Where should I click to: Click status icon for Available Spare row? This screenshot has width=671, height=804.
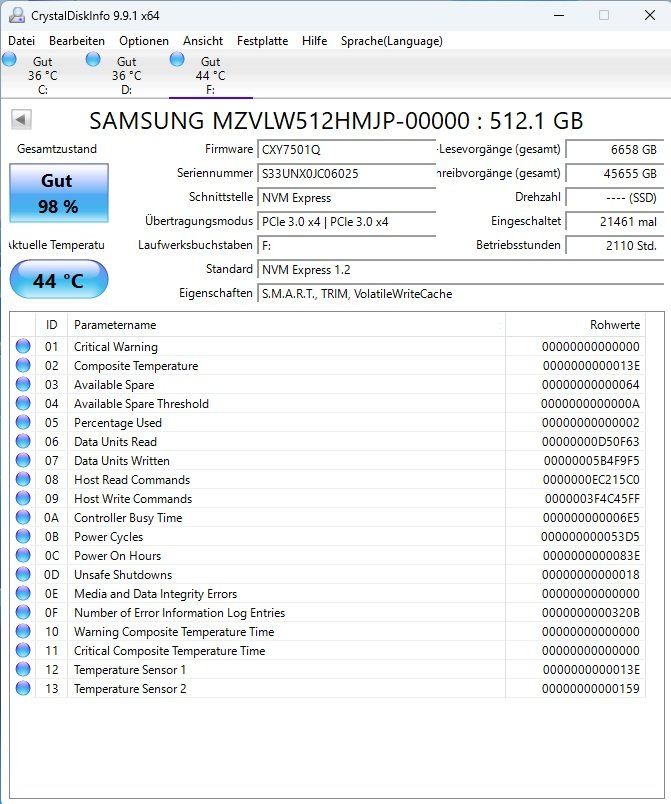pyautogui.click(x=23, y=384)
